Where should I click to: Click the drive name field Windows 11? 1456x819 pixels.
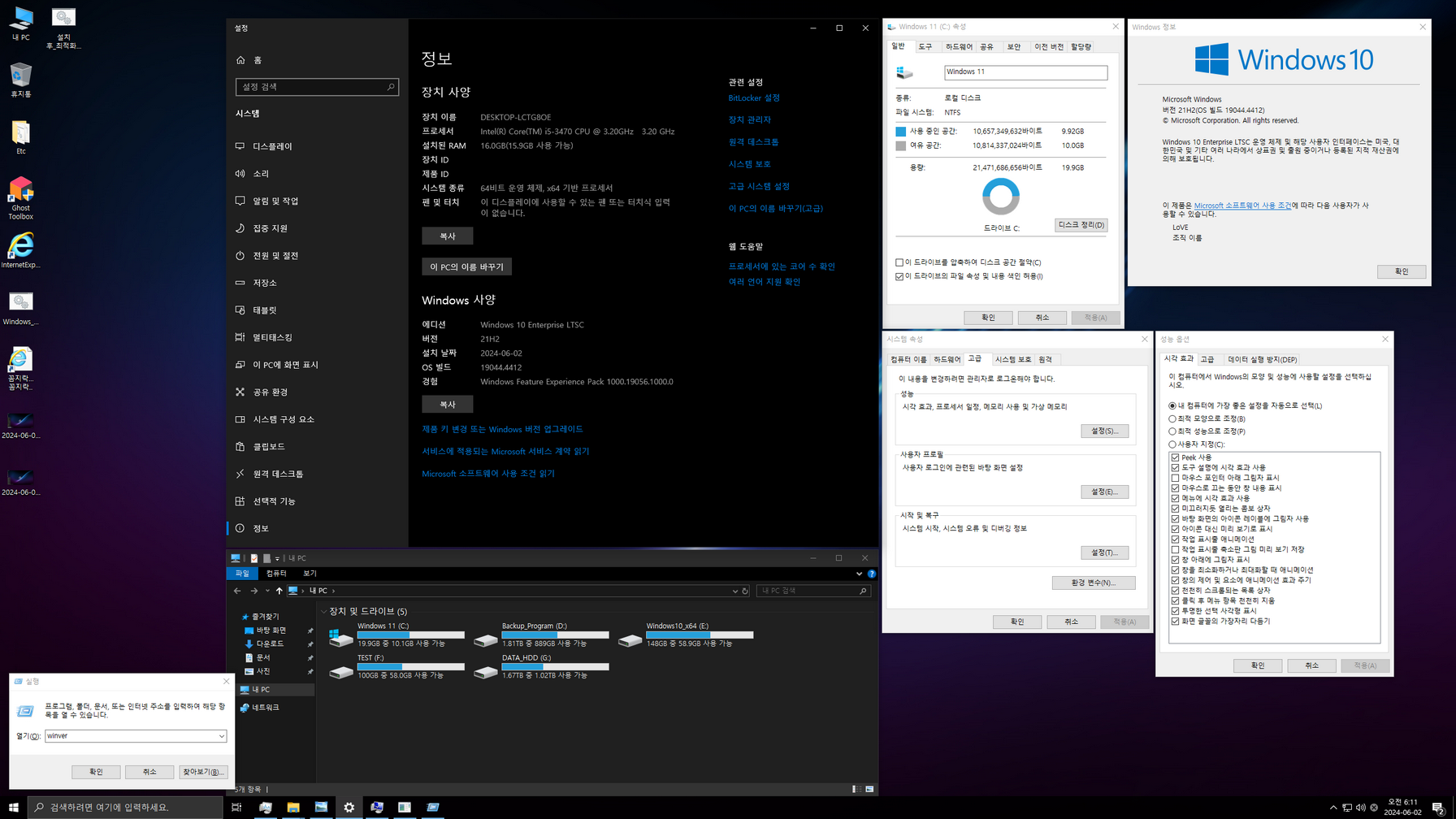1025,72
